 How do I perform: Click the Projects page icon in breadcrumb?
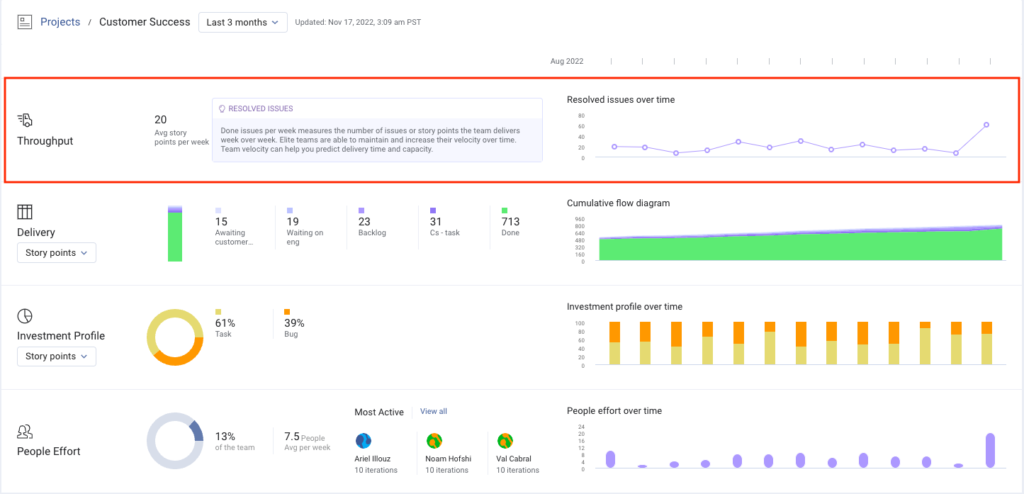tap(25, 22)
